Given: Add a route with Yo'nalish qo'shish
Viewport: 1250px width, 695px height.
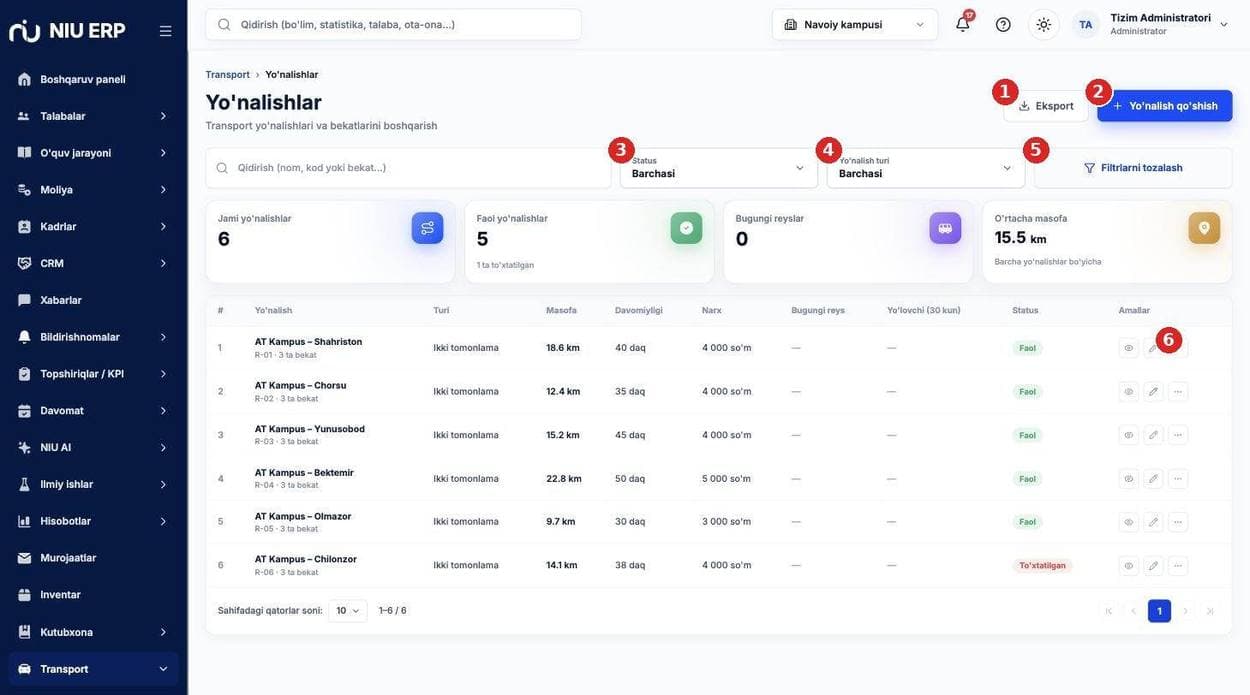Looking at the screenshot, I should point(1165,106).
